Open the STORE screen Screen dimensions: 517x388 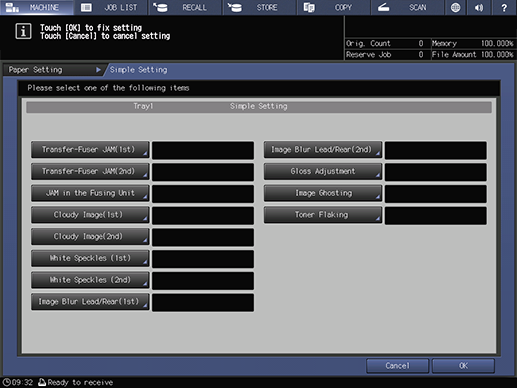[259, 7]
